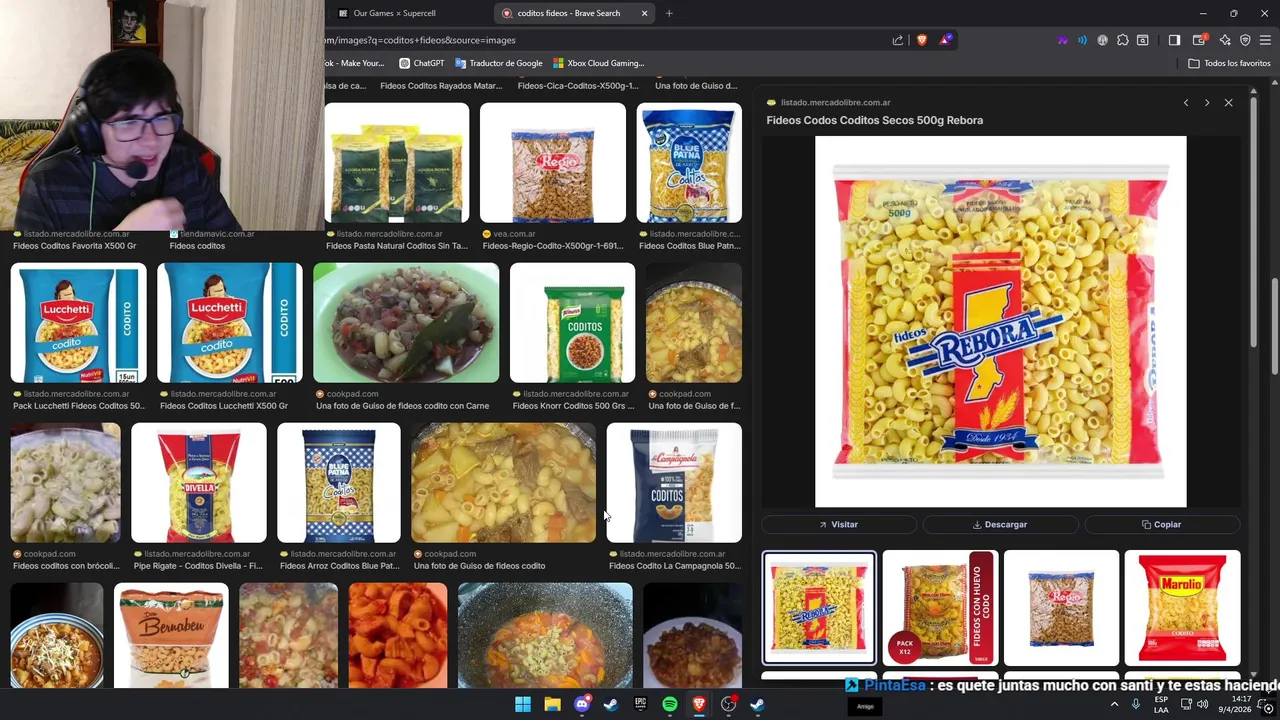Image resolution: width=1280 pixels, height=720 pixels.
Task: Open Windows Start menu
Action: [x=523, y=704]
